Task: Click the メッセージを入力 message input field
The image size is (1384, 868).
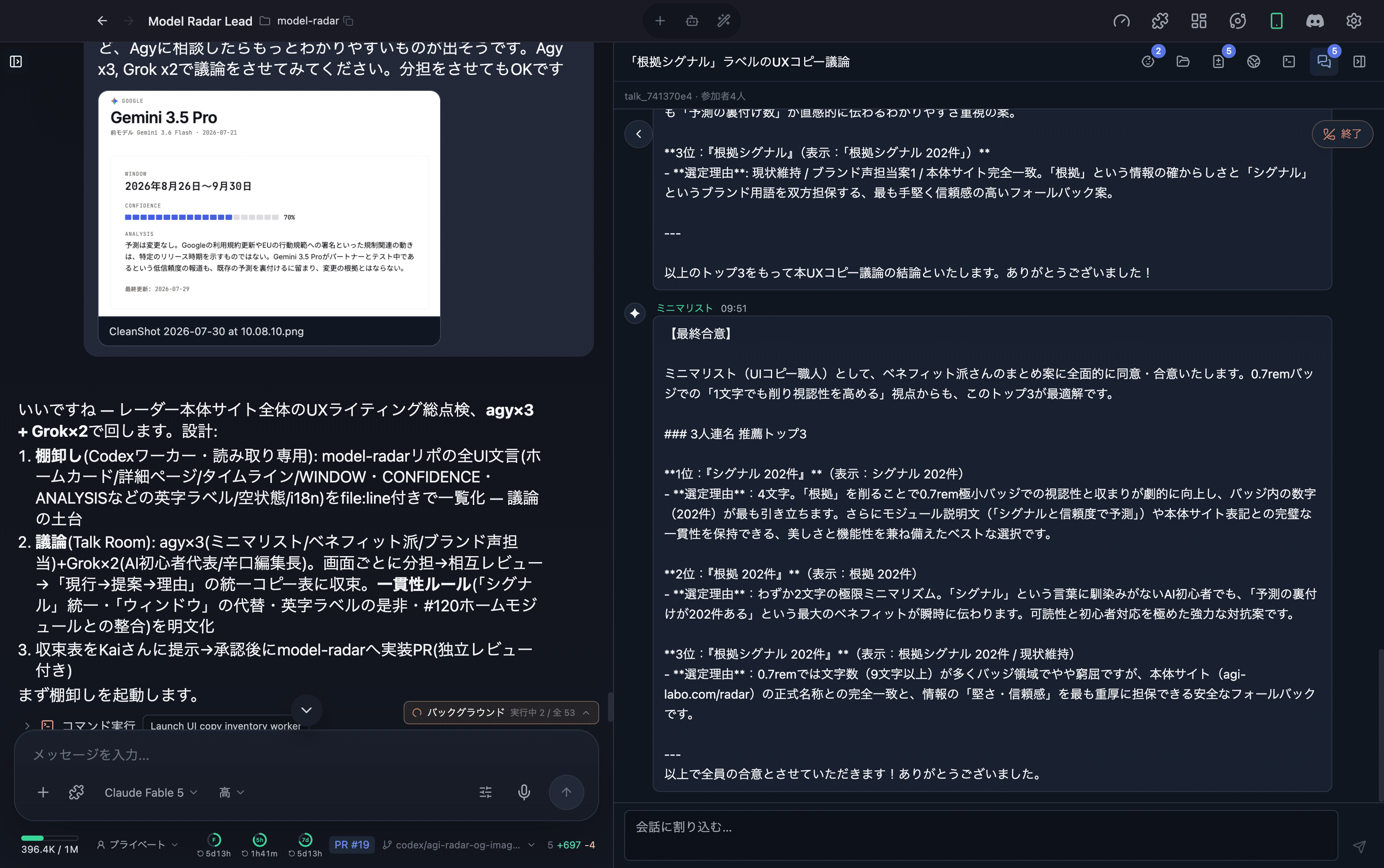Action: [x=306, y=754]
